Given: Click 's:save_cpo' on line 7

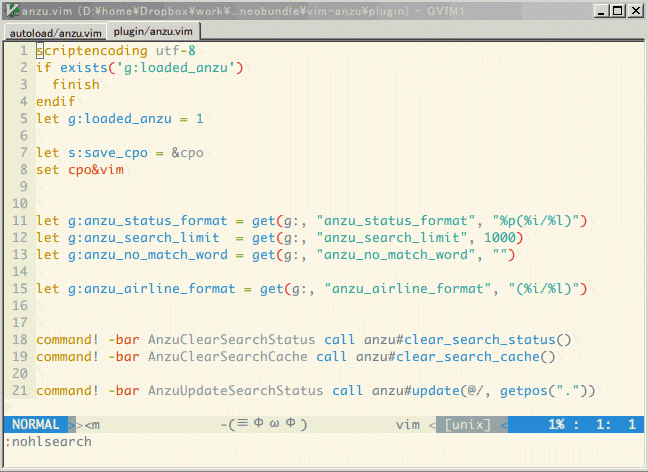Looking at the screenshot, I should pos(108,153).
